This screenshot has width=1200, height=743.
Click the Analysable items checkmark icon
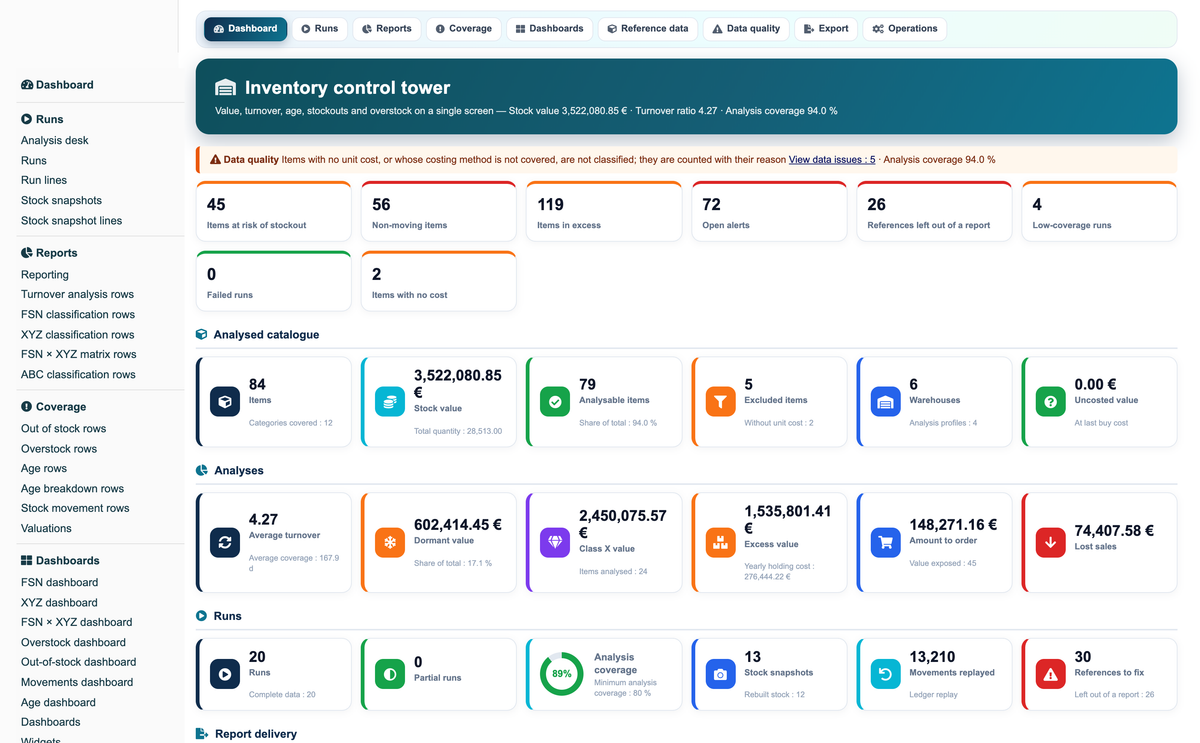tap(555, 402)
